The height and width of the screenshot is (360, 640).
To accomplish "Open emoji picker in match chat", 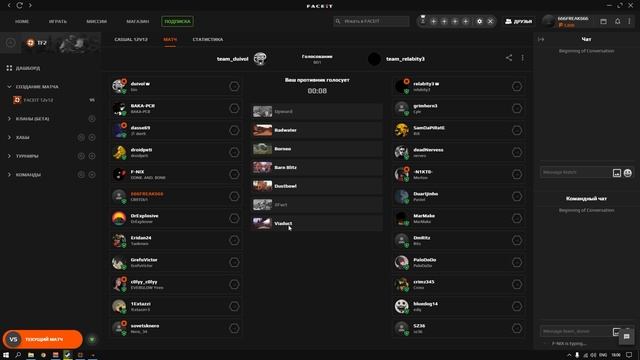I will click(628, 173).
